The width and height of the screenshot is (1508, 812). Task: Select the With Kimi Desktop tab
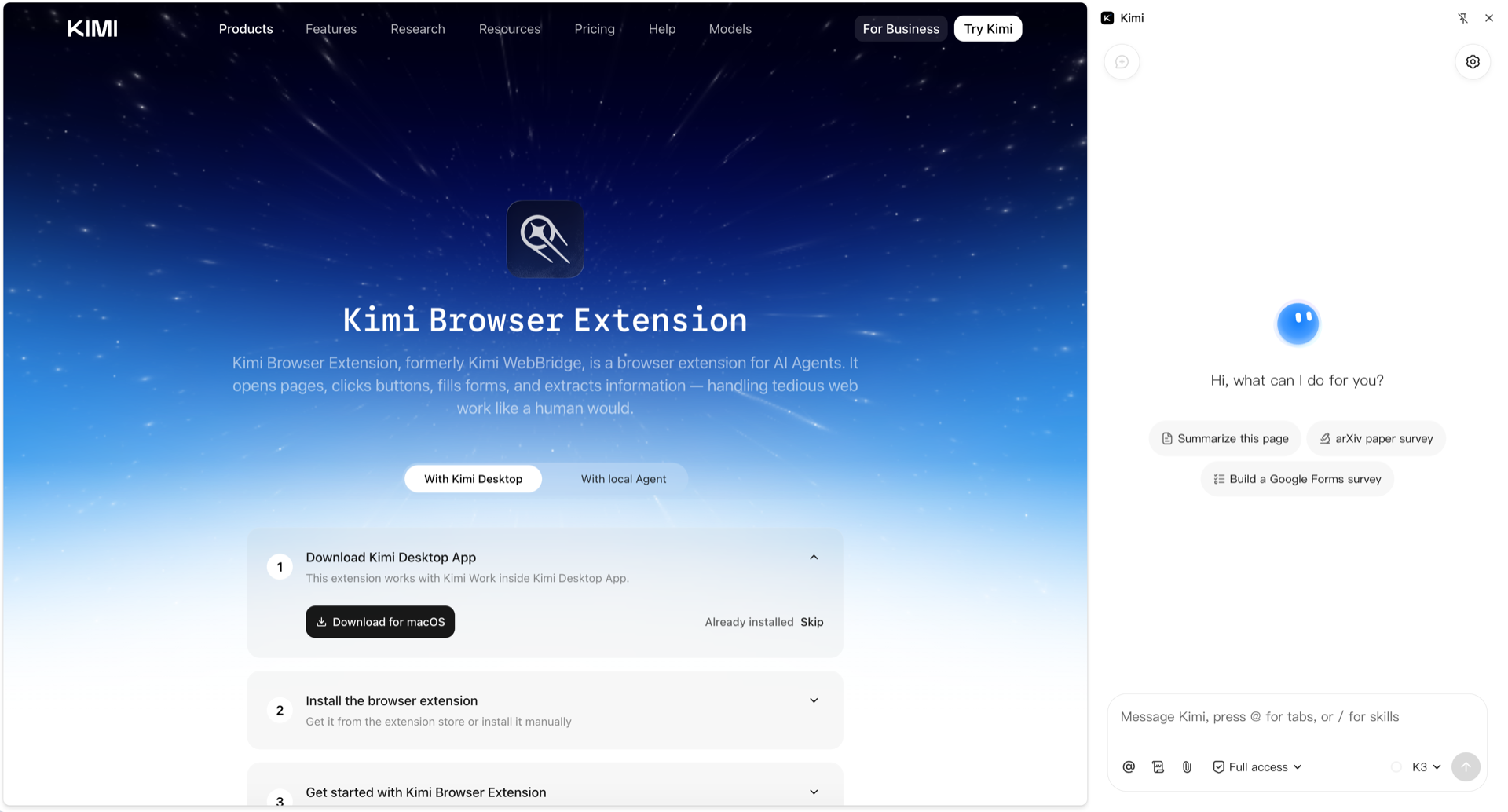(473, 479)
